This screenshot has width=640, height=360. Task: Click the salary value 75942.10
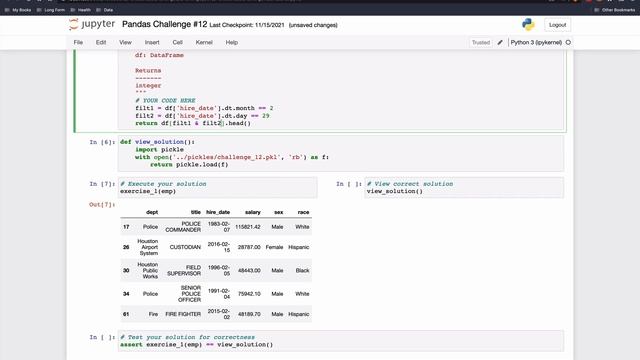(249, 294)
